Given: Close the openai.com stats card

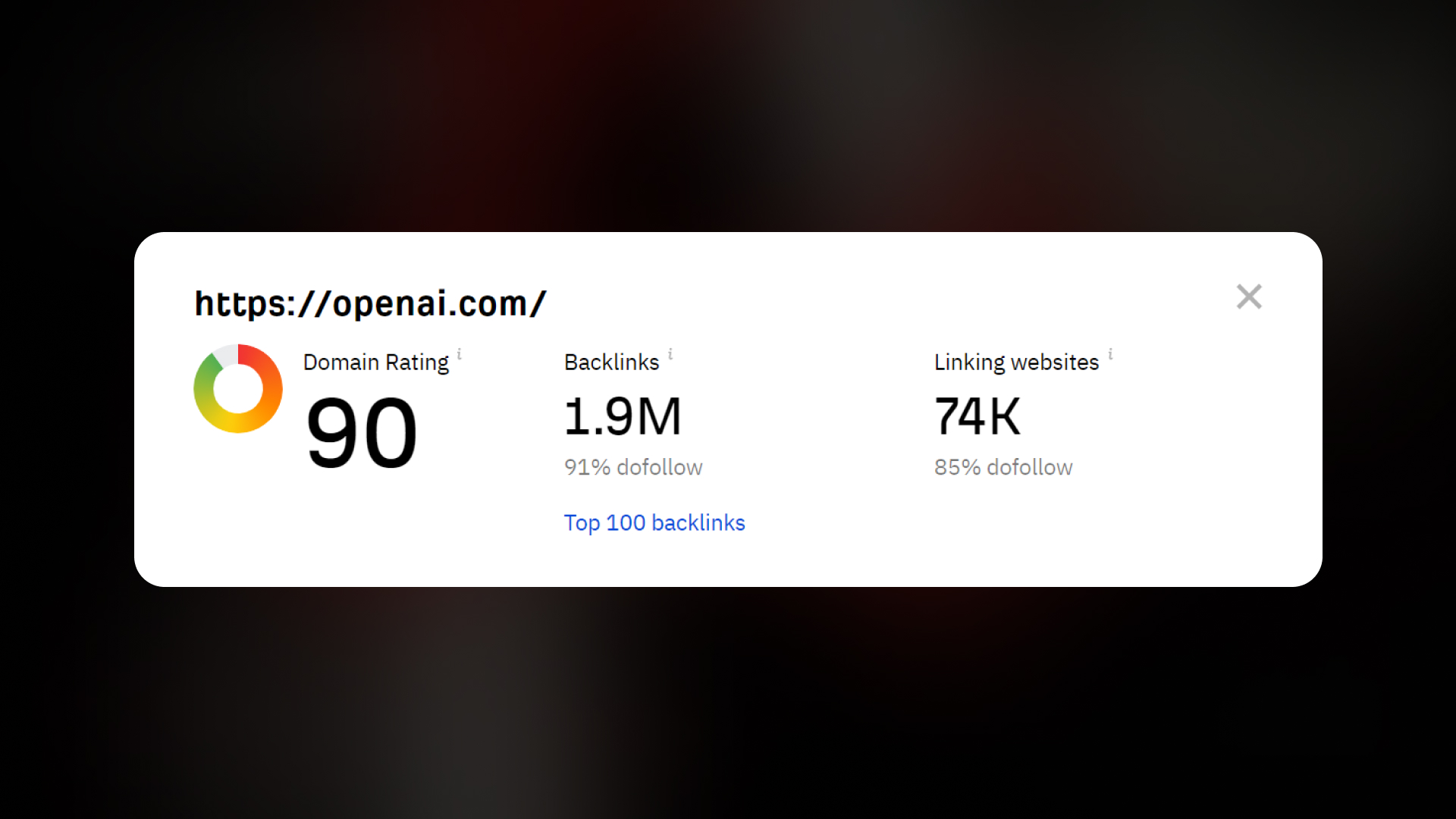Looking at the screenshot, I should click(x=1249, y=297).
